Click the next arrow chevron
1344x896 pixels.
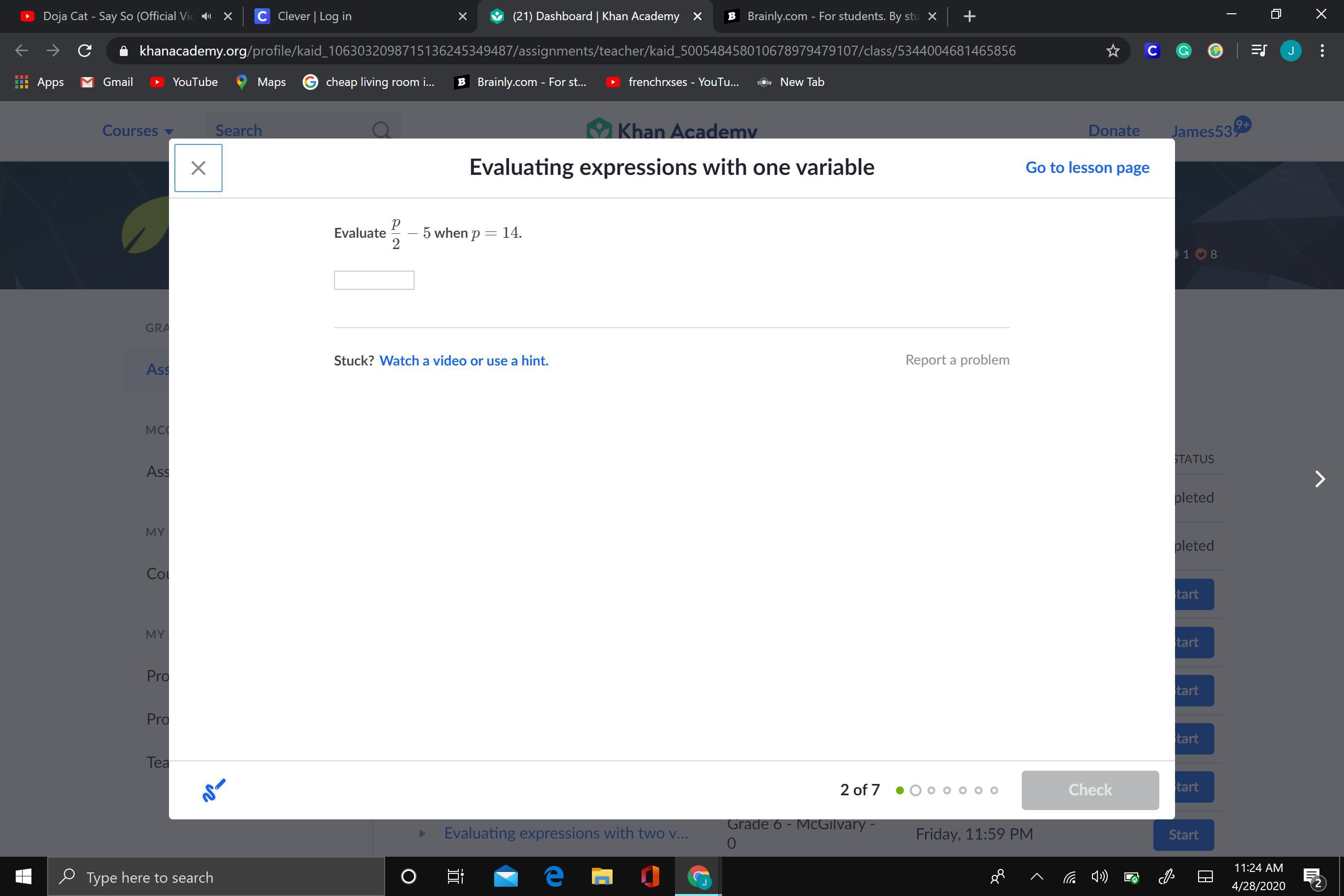click(1319, 479)
